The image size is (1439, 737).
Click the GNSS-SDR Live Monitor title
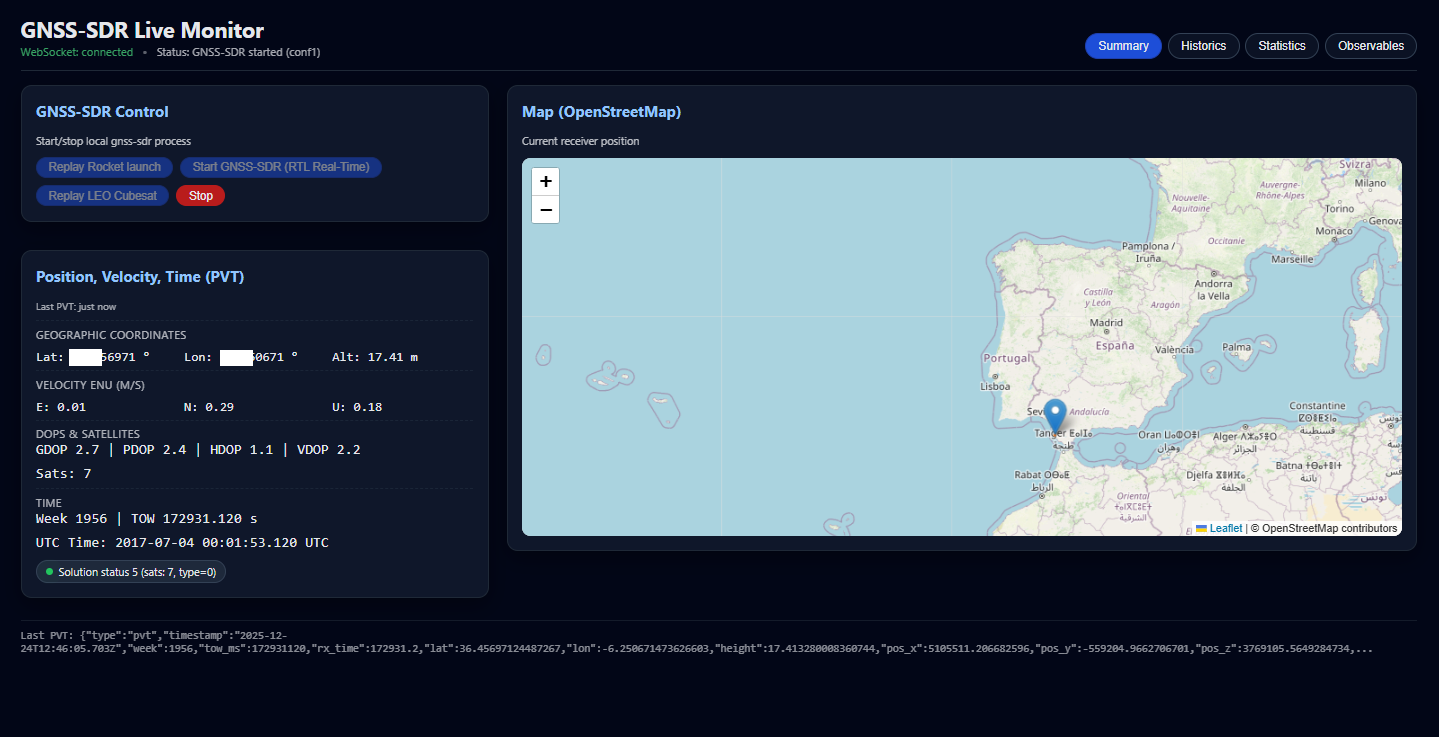(x=142, y=30)
